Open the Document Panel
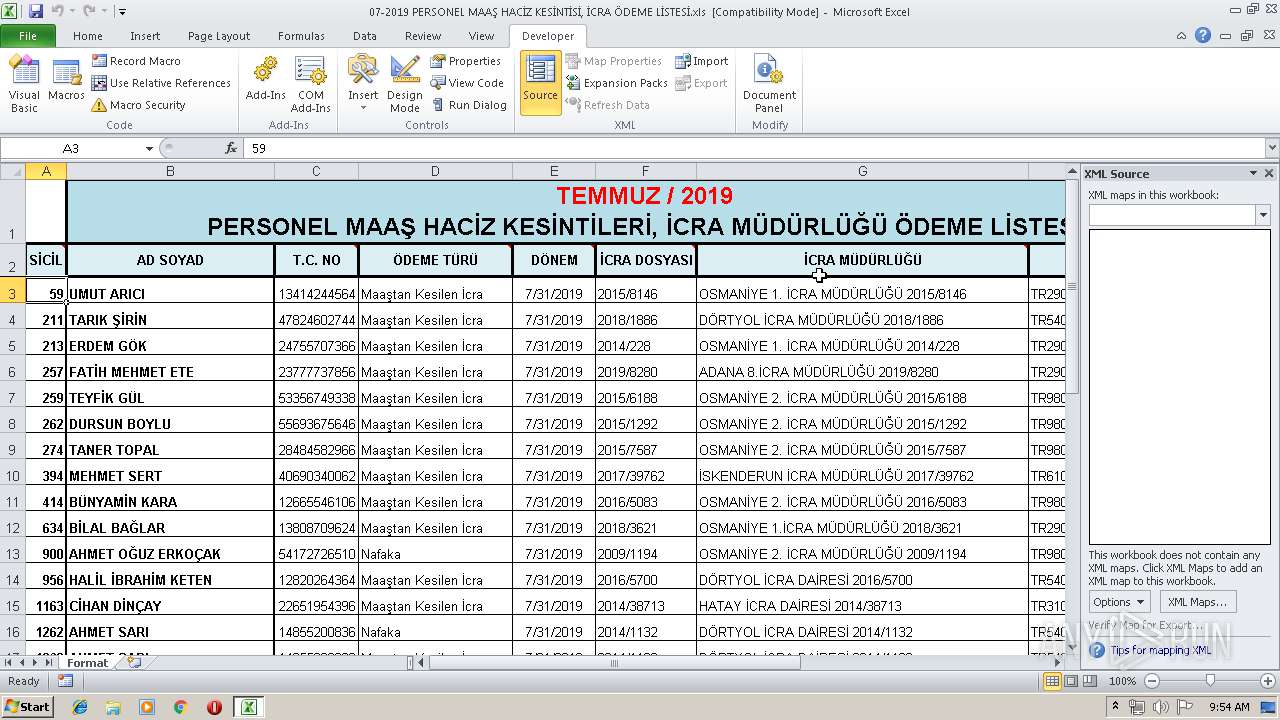 [x=769, y=85]
